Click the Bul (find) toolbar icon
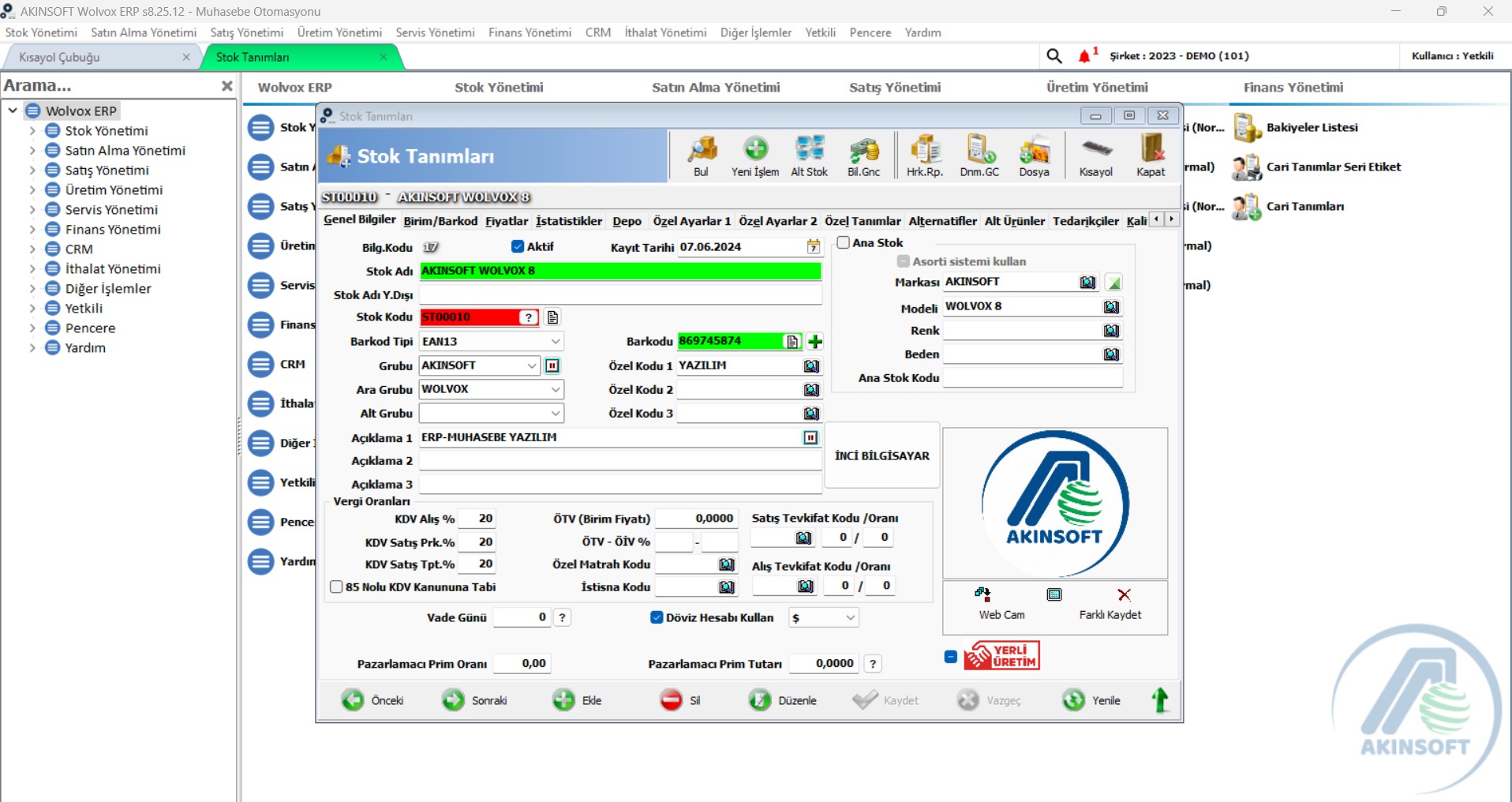This screenshot has height=802, width=1512. 701,156
